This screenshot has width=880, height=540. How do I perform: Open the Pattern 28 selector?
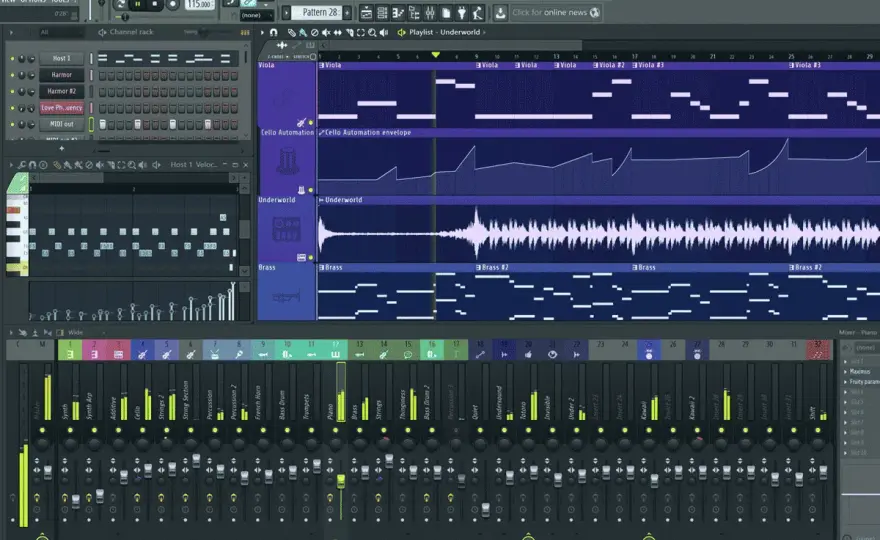click(x=319, y=12)
